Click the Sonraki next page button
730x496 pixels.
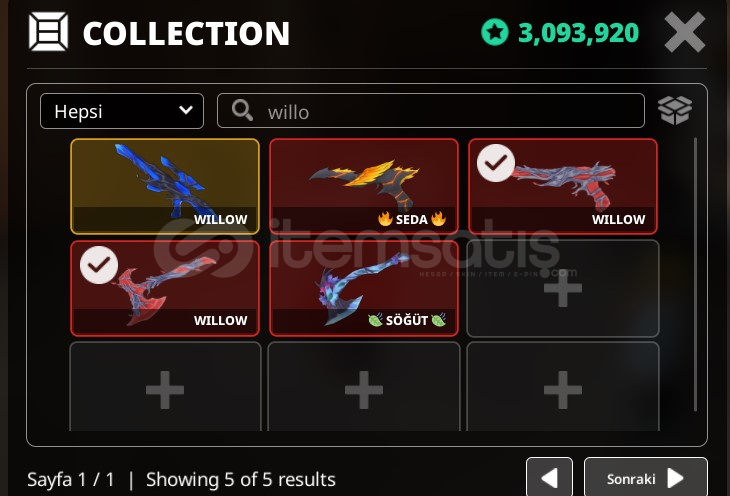tap(646, 478)
